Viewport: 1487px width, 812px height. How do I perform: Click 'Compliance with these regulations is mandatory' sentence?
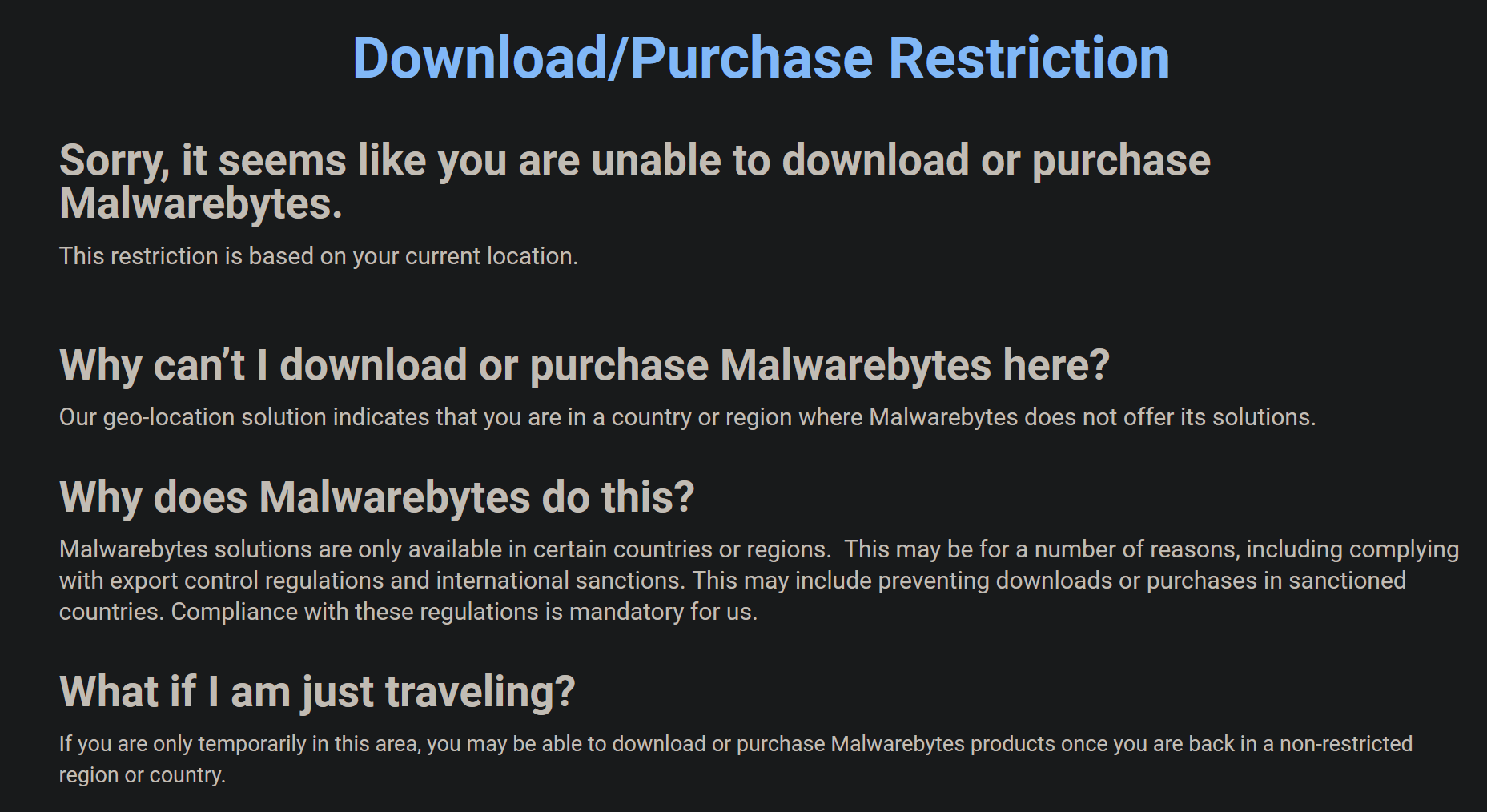point(464,612)
